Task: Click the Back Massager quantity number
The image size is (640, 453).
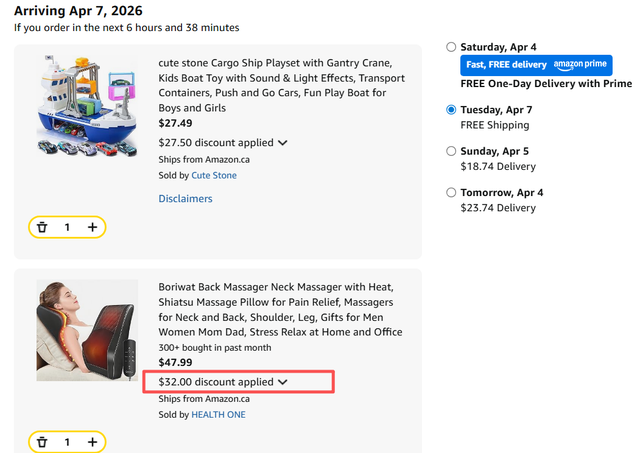Action: tap(67, 441)
